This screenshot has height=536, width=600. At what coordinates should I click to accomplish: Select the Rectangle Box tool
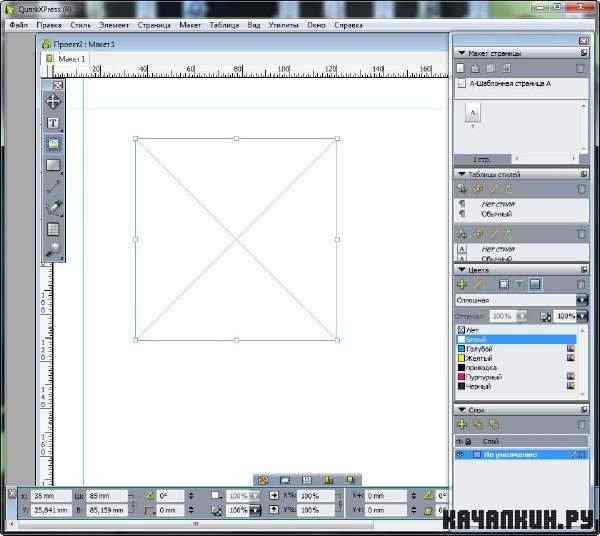coord(53,165)
